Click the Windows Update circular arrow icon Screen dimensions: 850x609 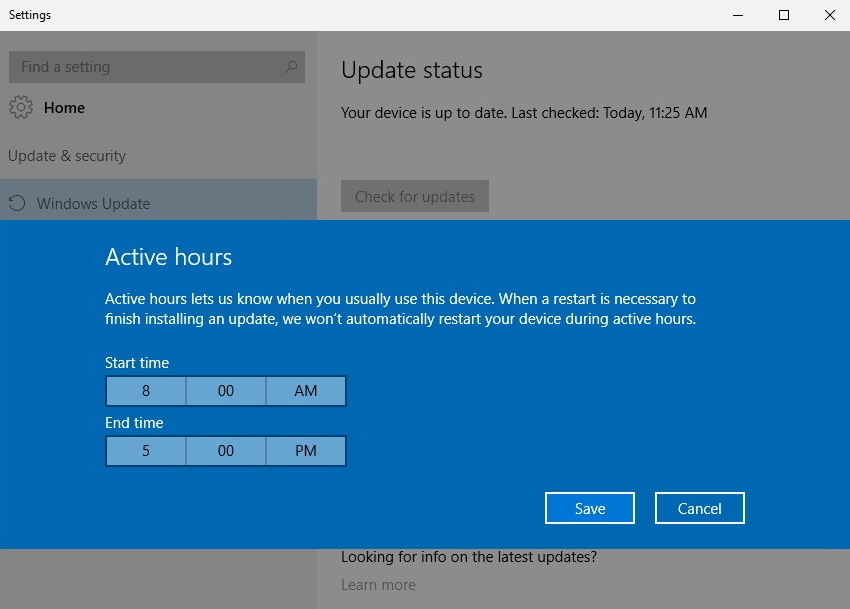[x=16, y=204]
